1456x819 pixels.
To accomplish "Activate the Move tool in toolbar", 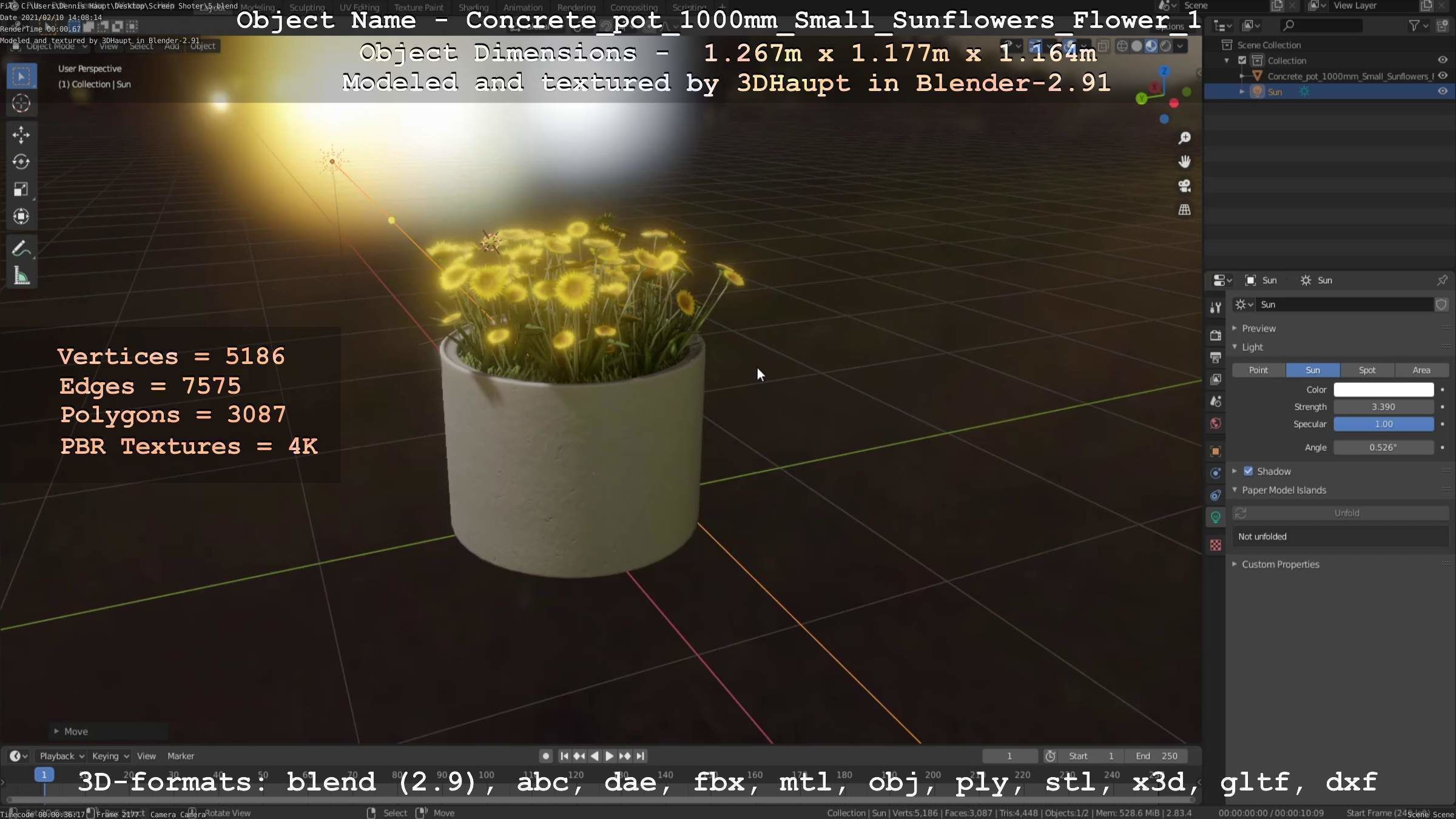I will [x=21, y=135].
